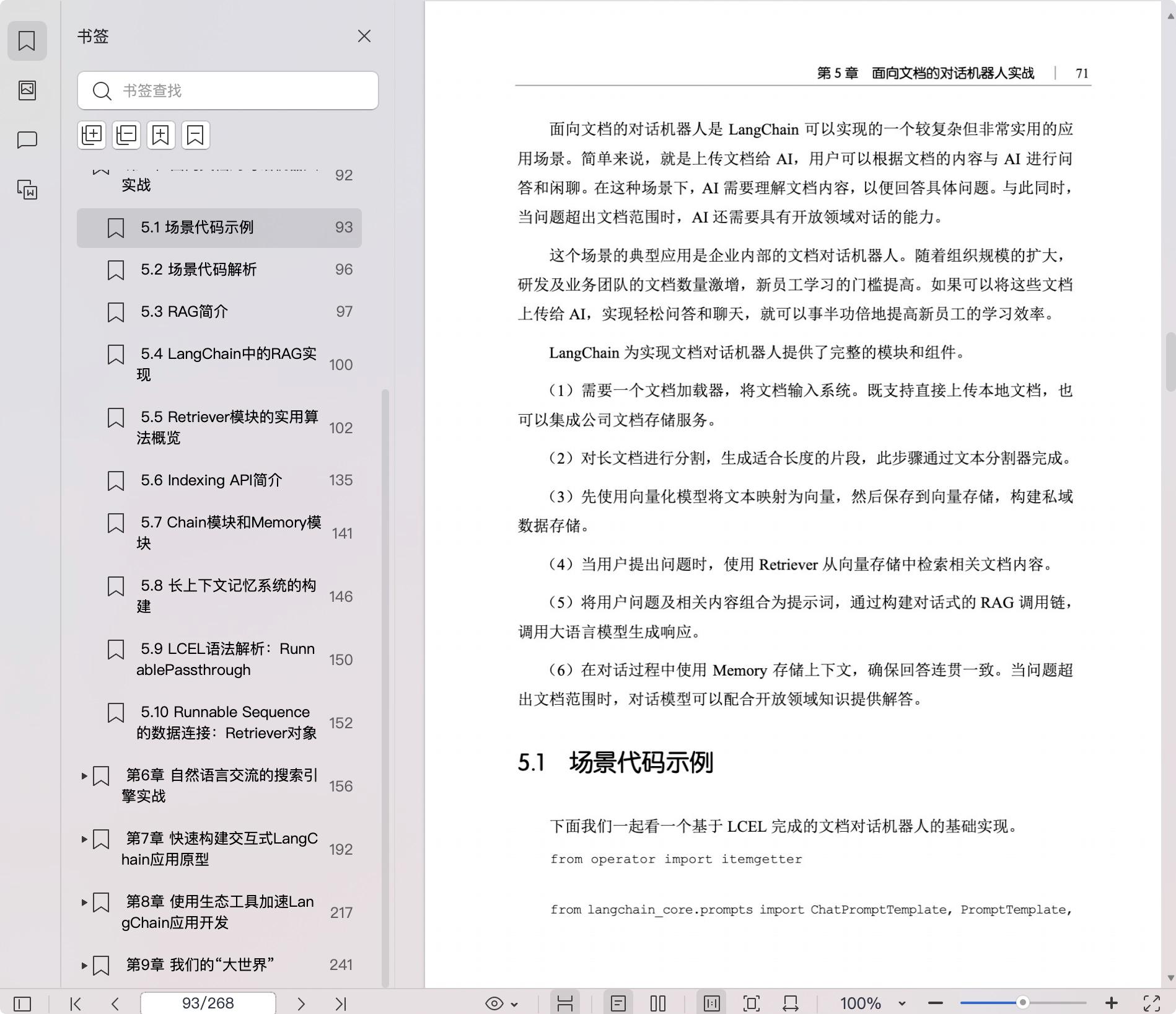The width and height of the screenshot is (1176, 1014).
Task: Click page number 156 beside 第6章
Action: (x=341, y=787)
